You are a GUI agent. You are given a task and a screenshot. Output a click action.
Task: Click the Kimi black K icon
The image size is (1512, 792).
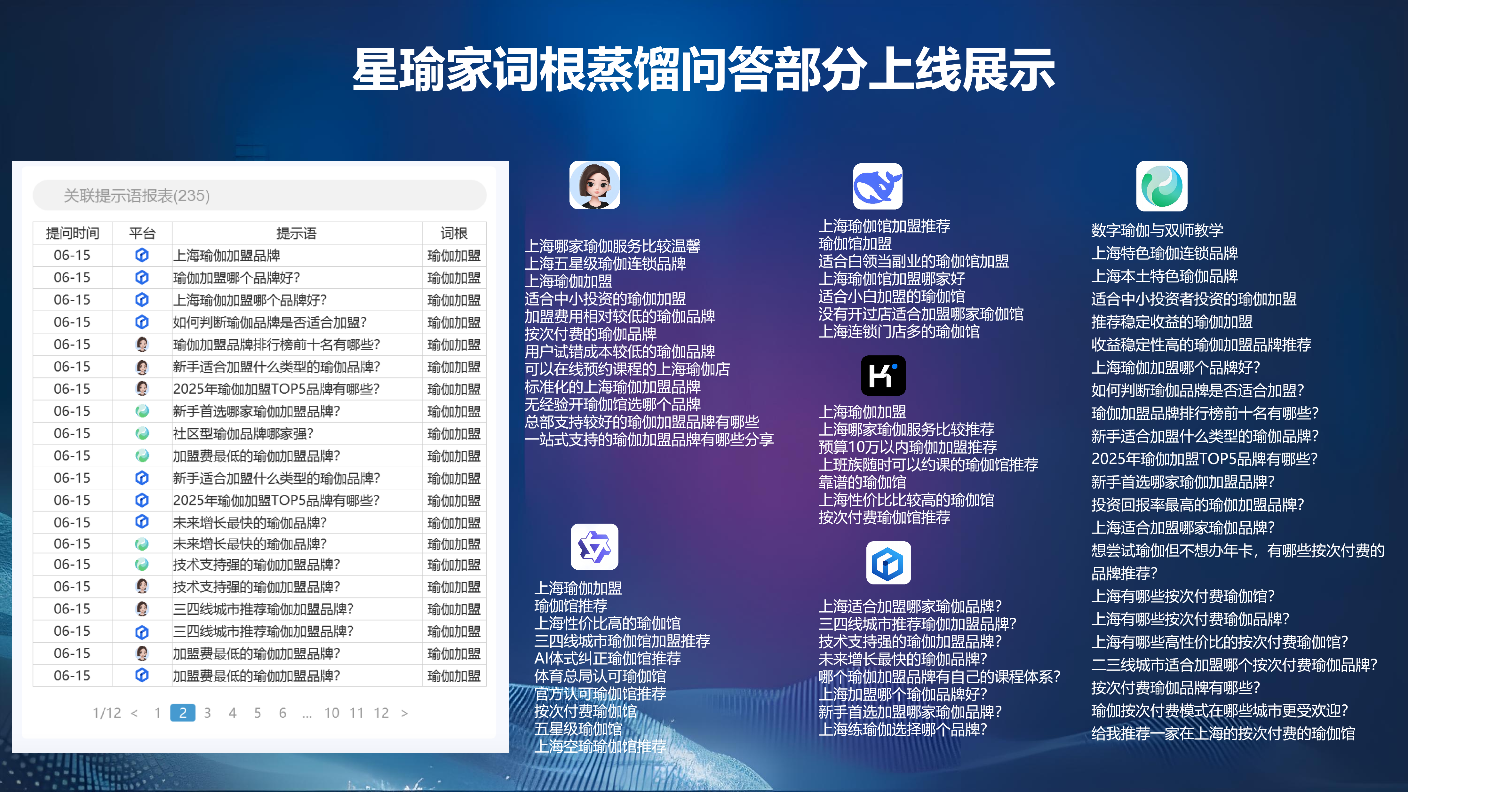[x=883, y=376]
